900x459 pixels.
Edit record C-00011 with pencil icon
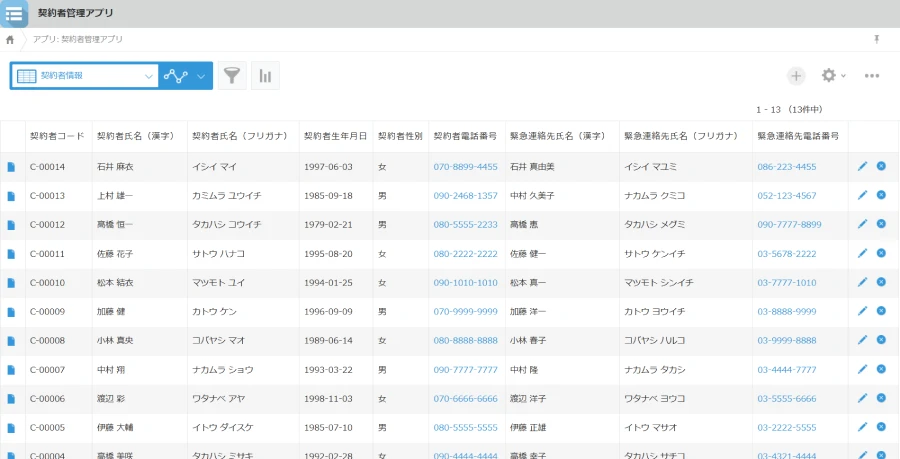tap(862, 253)
